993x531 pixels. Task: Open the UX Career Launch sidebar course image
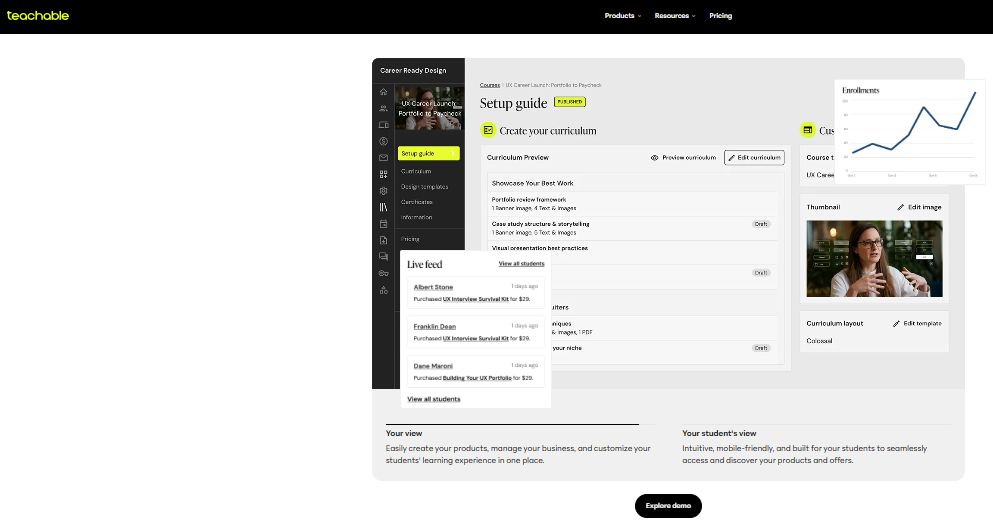[x=429, y=108]
